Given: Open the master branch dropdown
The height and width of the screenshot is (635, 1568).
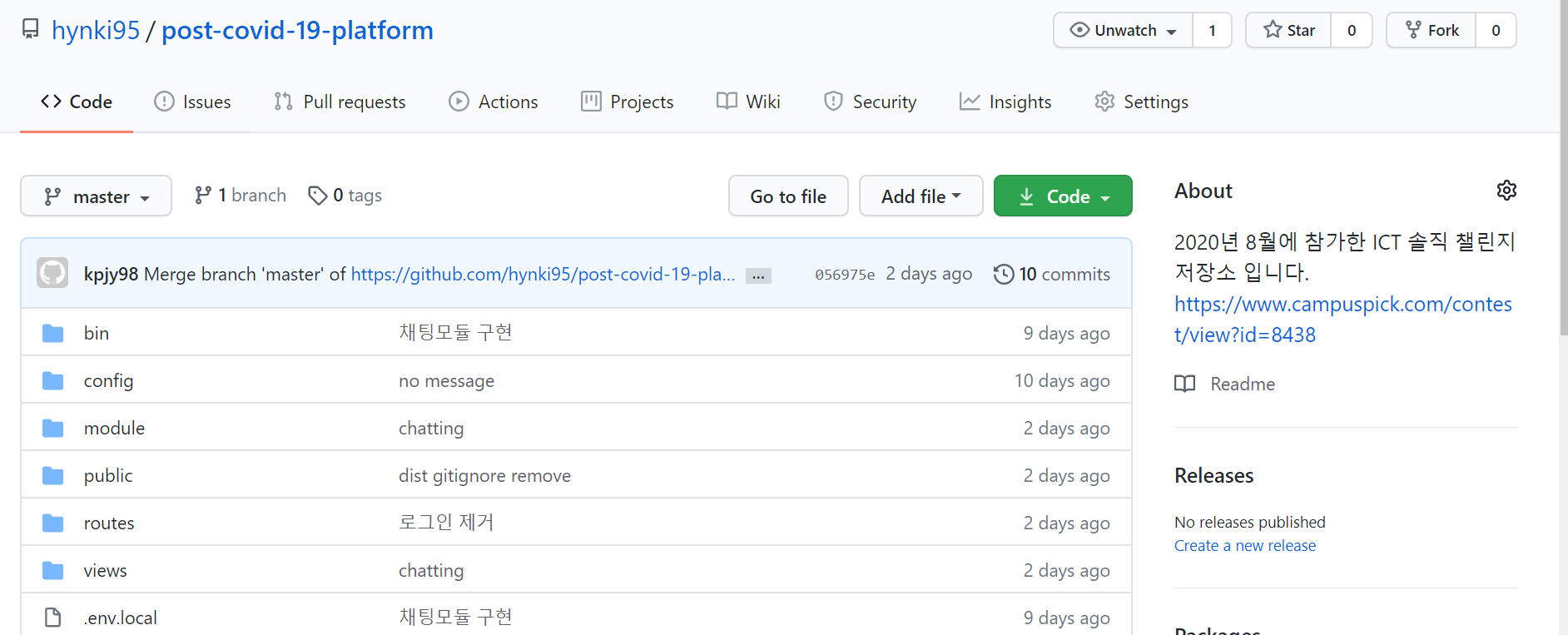Looking at the screenshot, I should pyautogui.click(x=96, y=196).
